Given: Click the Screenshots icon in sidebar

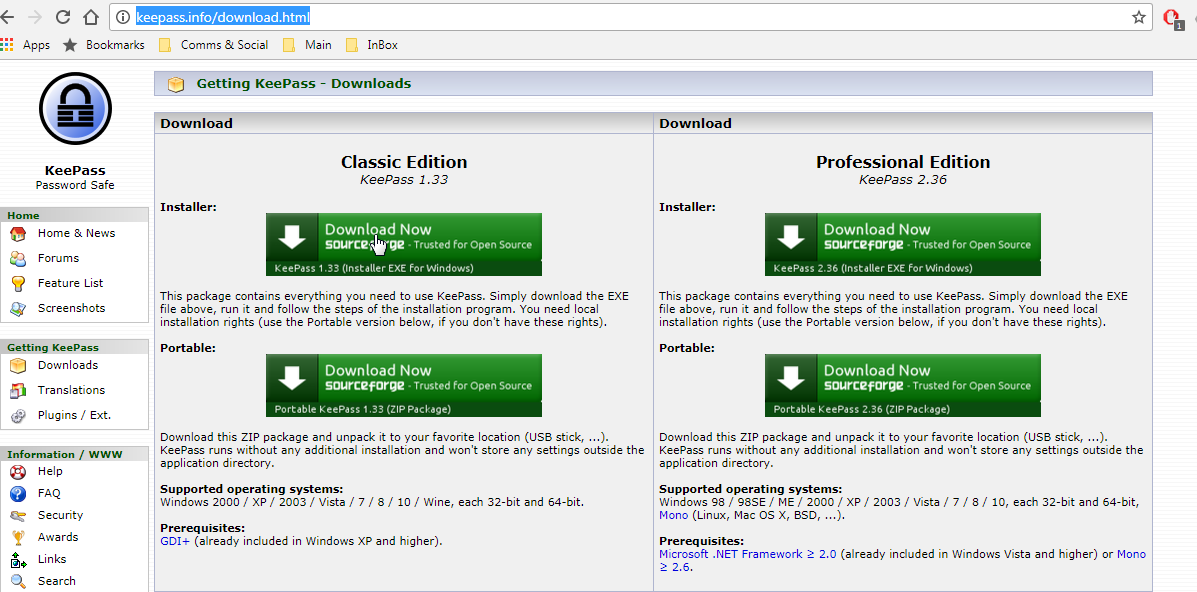Looking at the screenshot, I should 18,309.
